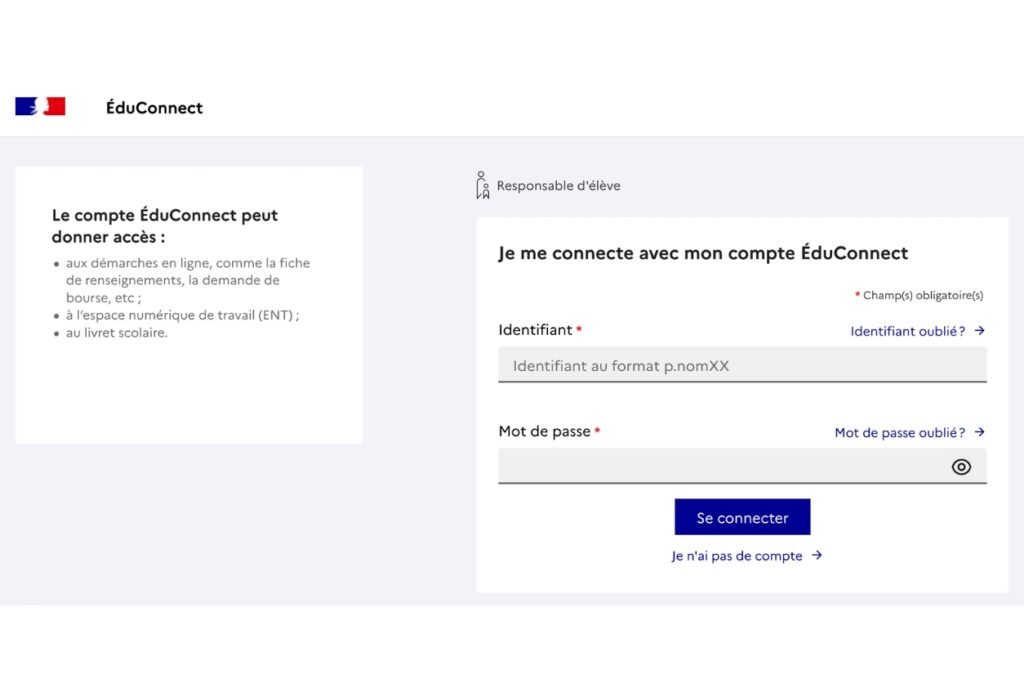Click the Identifiant field label
Viewport: 1024px width, 683px height.
click(535, 330)
